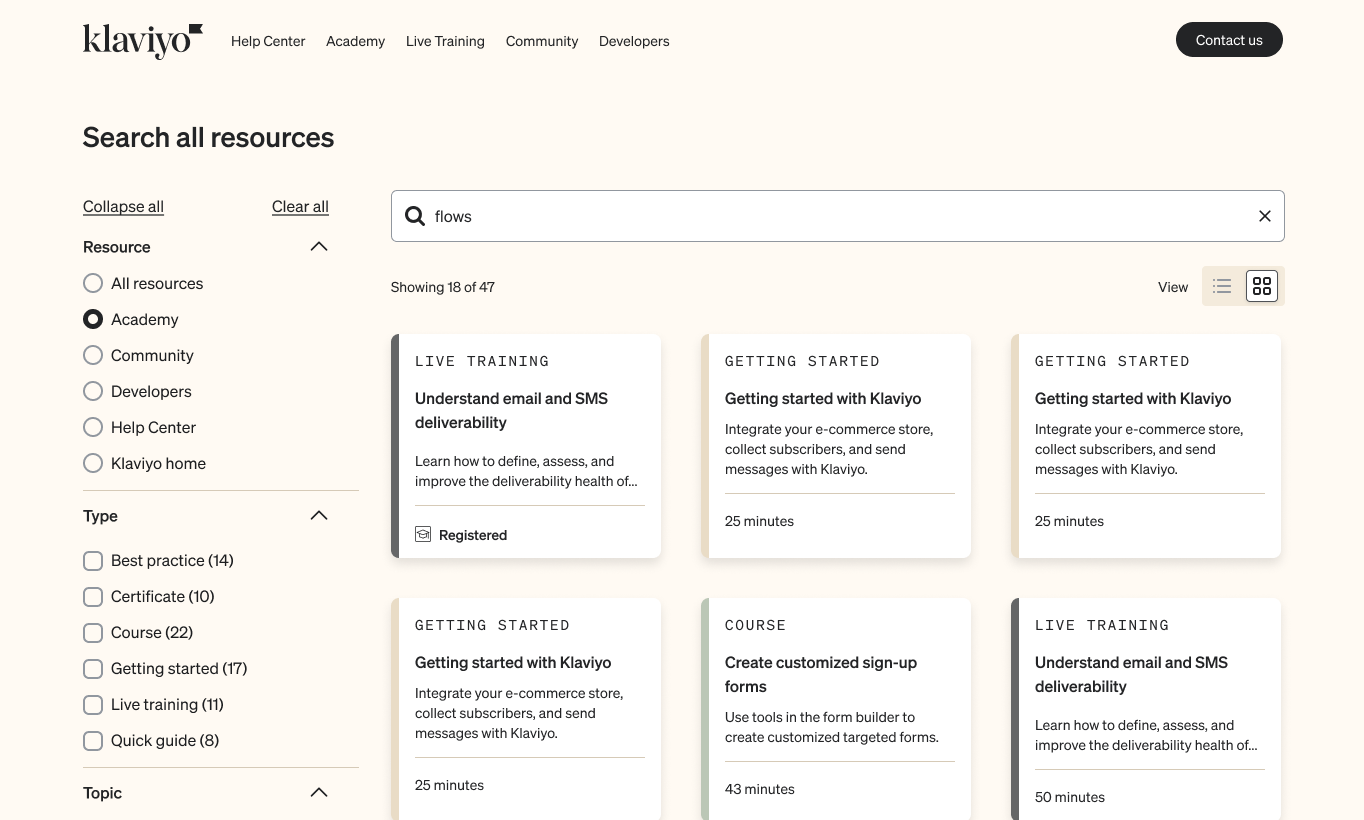Clear the search with the X icon

[x=1264, y=216]
